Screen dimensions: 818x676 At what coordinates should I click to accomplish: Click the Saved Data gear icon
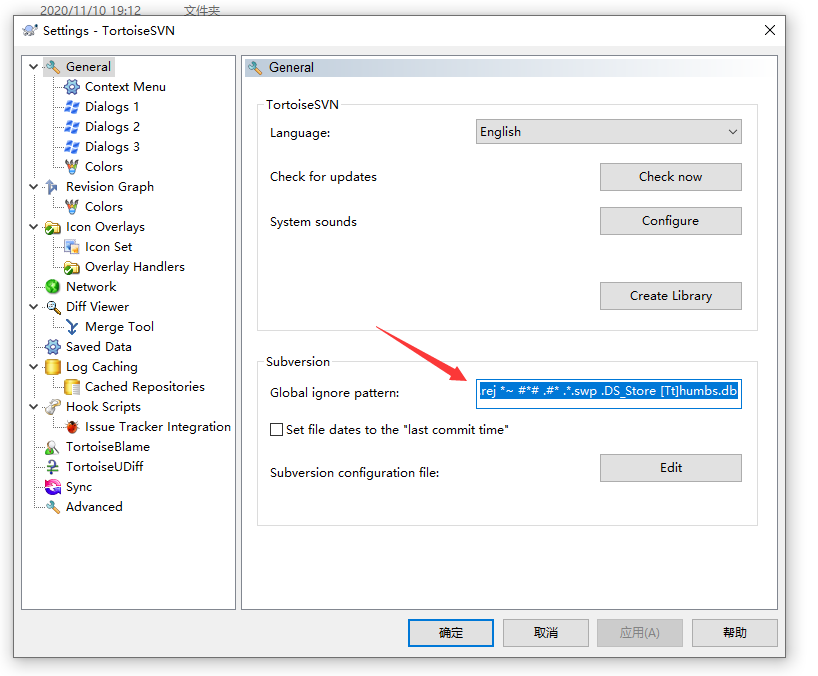52,347
